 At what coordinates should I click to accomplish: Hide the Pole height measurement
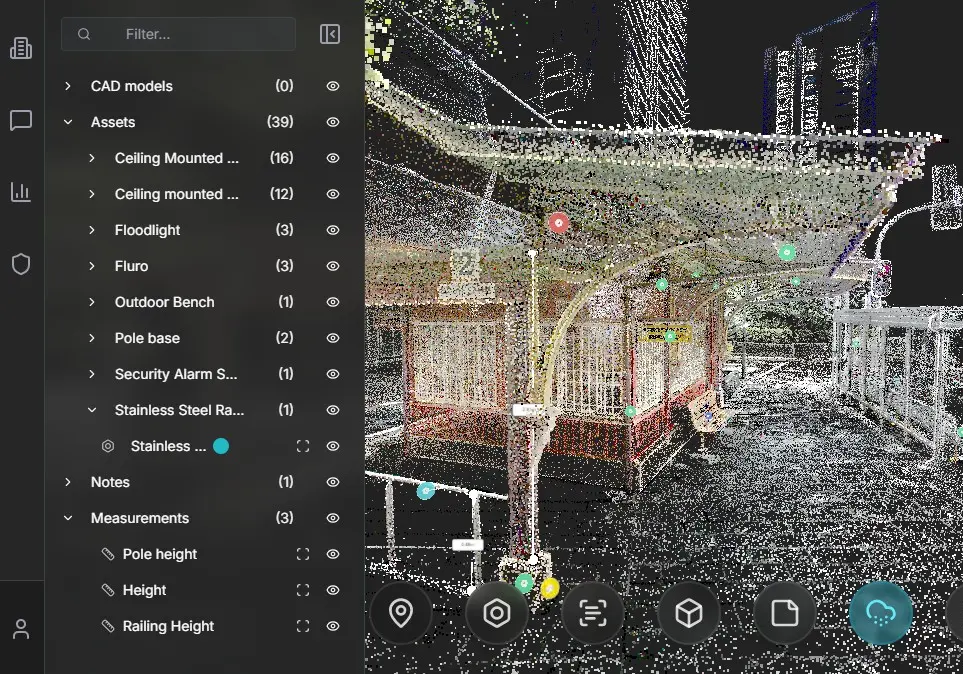click(333, 554)
